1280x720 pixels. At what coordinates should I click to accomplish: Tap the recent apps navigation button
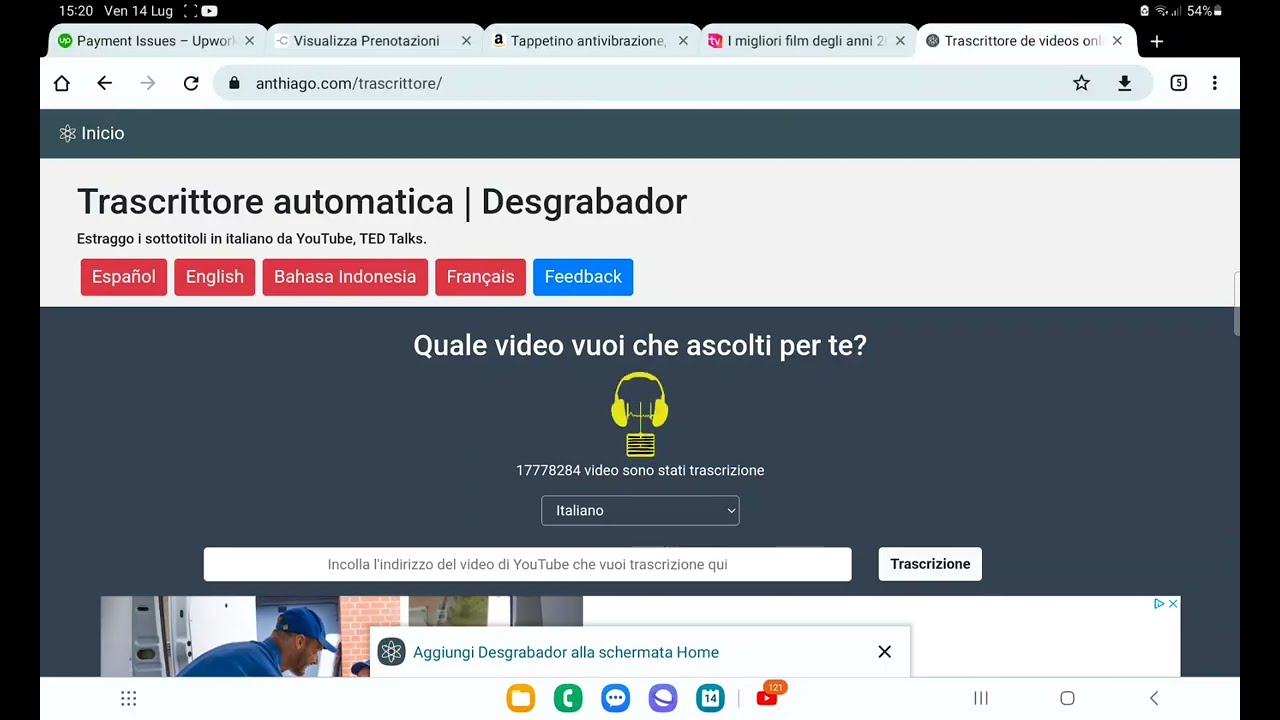click(981, 698)
